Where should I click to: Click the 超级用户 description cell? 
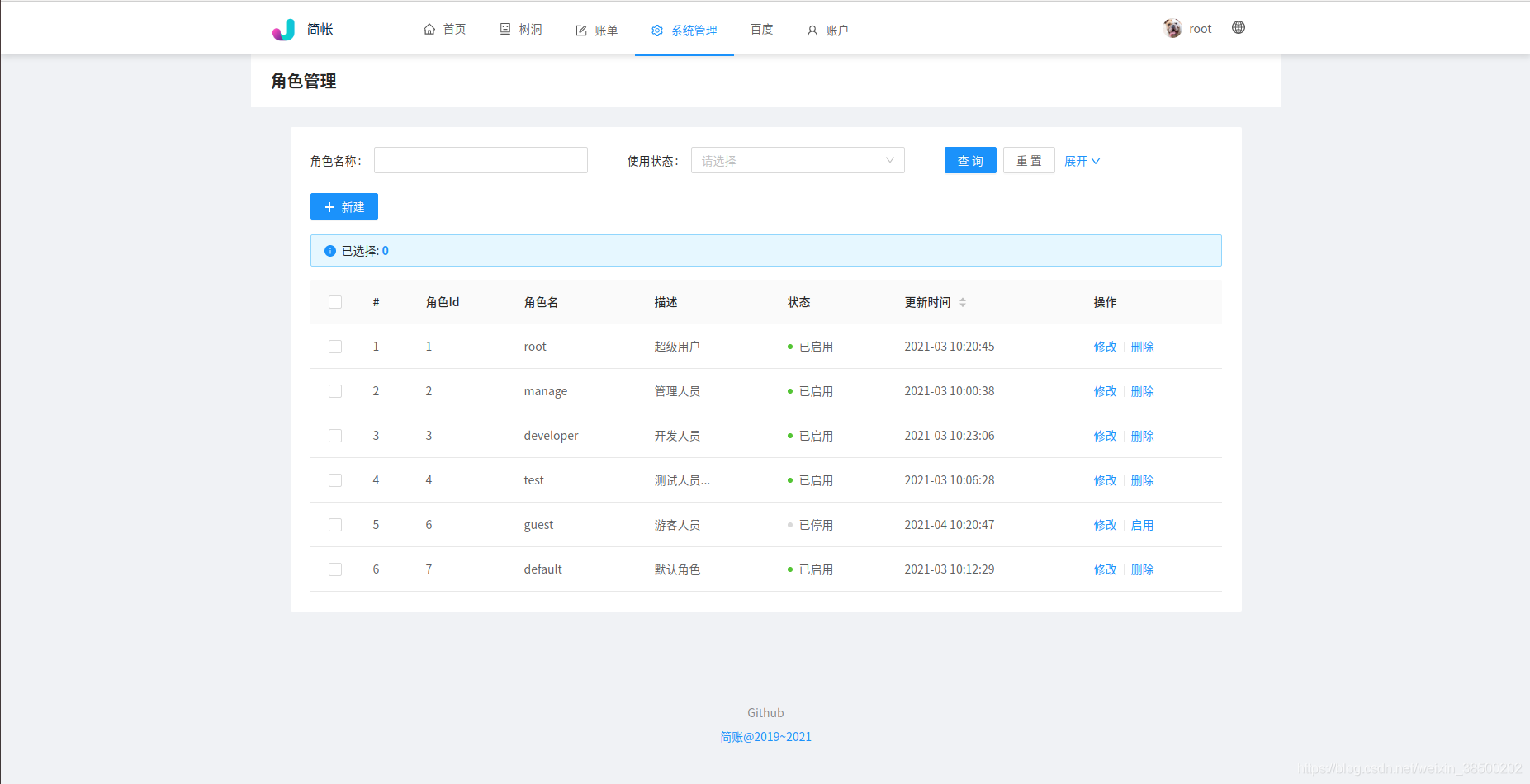(x=677, y=347)
